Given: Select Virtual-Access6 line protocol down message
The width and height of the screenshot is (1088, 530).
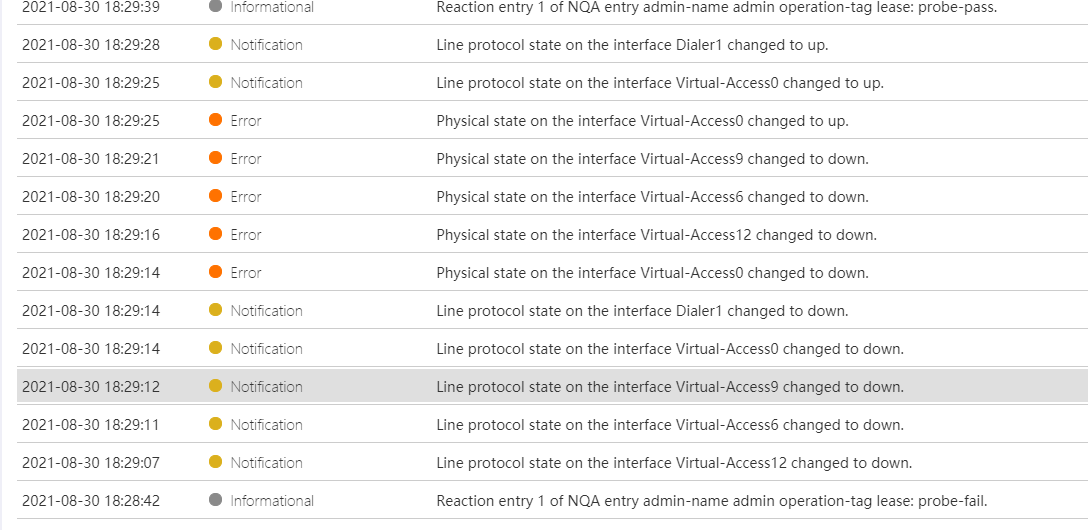Looking at the screenshot, I should pos(670,424).
